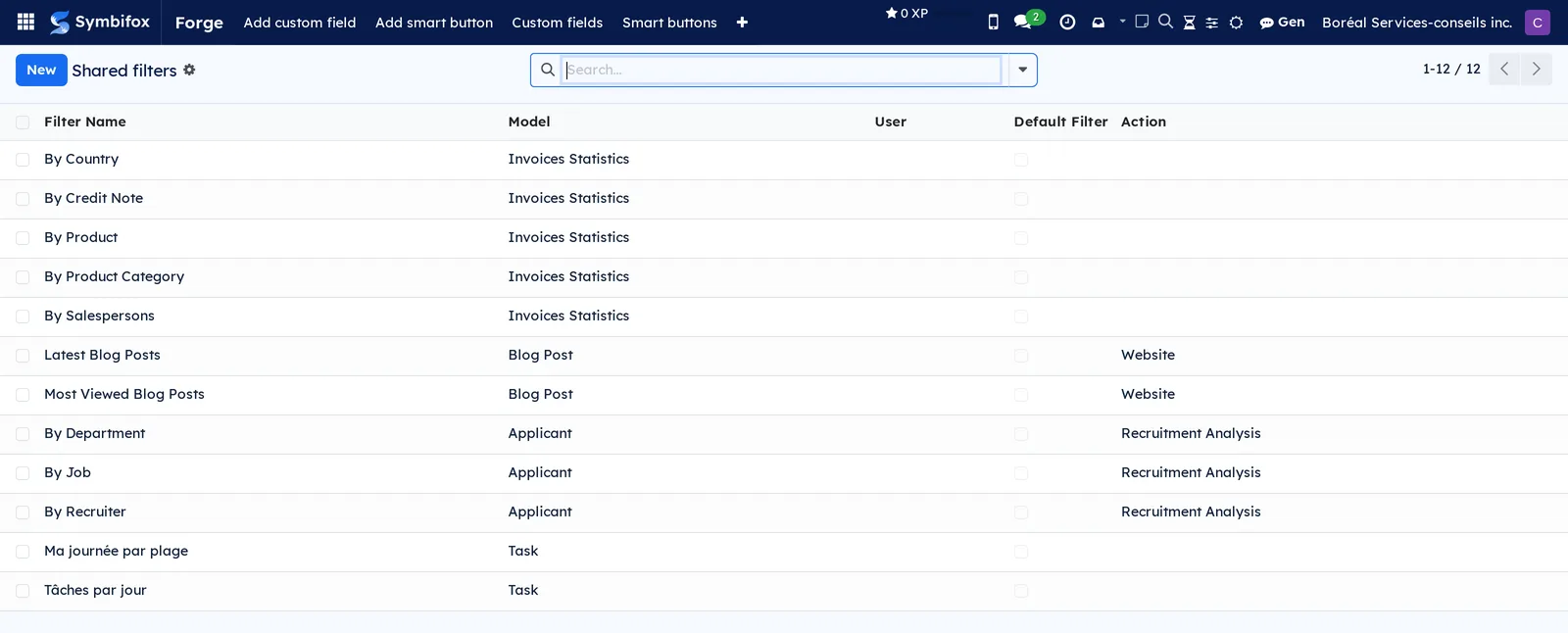Open the Tâches par jour filter record
The width and height of the screenshot is (1568, 633).
[x=95, y=590]
